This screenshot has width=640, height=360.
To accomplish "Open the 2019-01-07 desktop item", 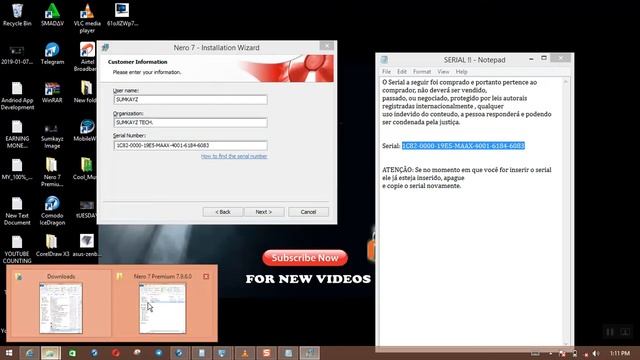I will (17, 55).
